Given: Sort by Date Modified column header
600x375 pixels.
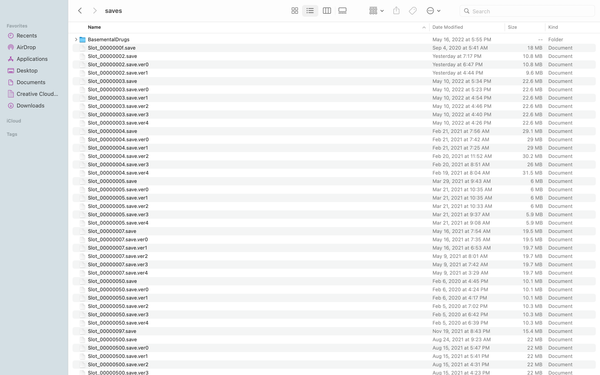Looking at the screenshot, I should click(x=447, y=27).
